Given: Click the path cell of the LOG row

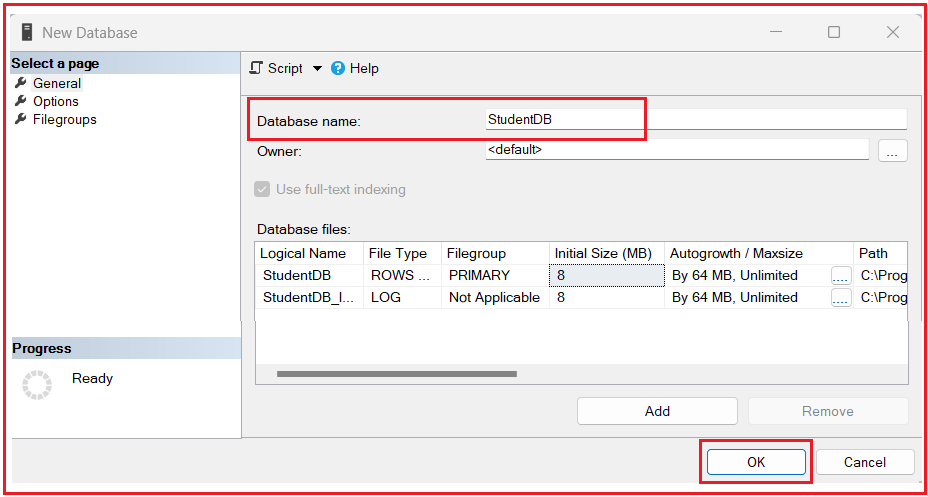Looking at the screenshot, I should 880,298.
